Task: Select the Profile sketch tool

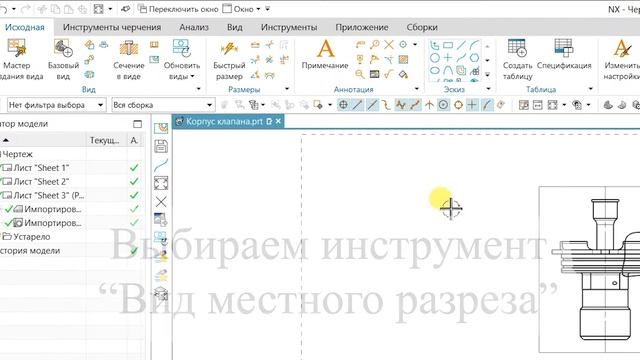Action: (x=435, y=45)
